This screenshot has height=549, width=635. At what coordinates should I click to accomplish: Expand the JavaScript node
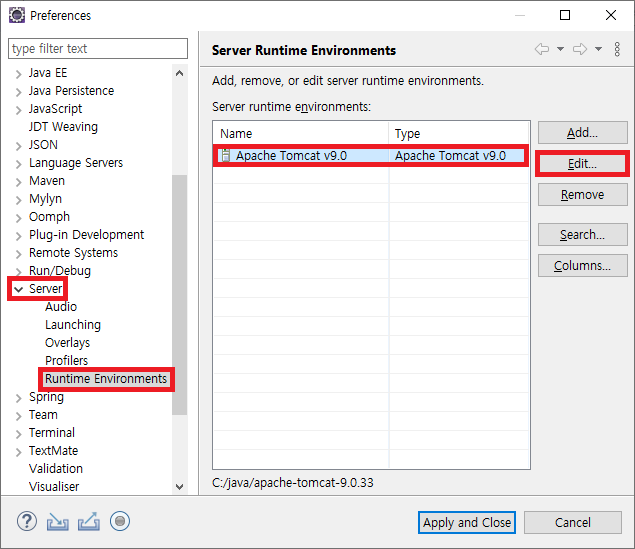(x=18, y=110)
